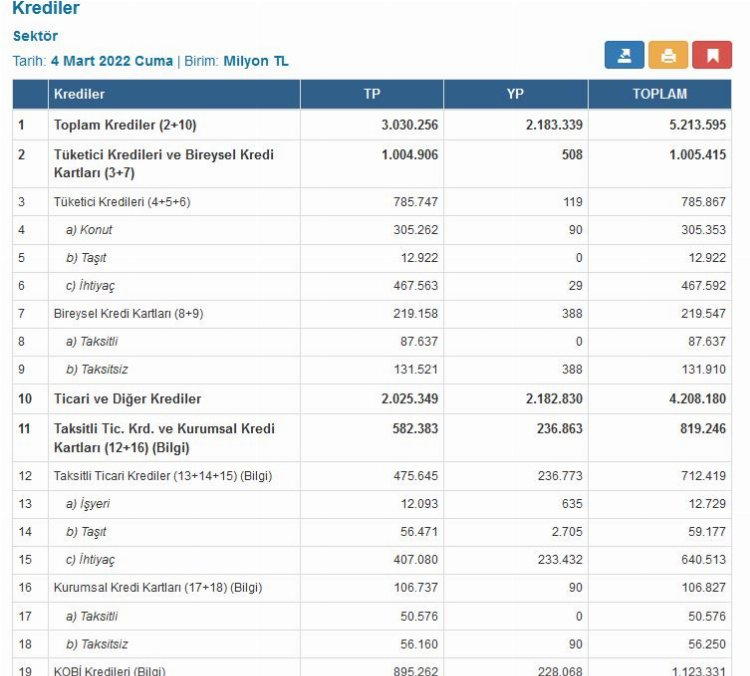Click the Milyon TL unit text
The image size is (750, 676).
tap(256, 61)
